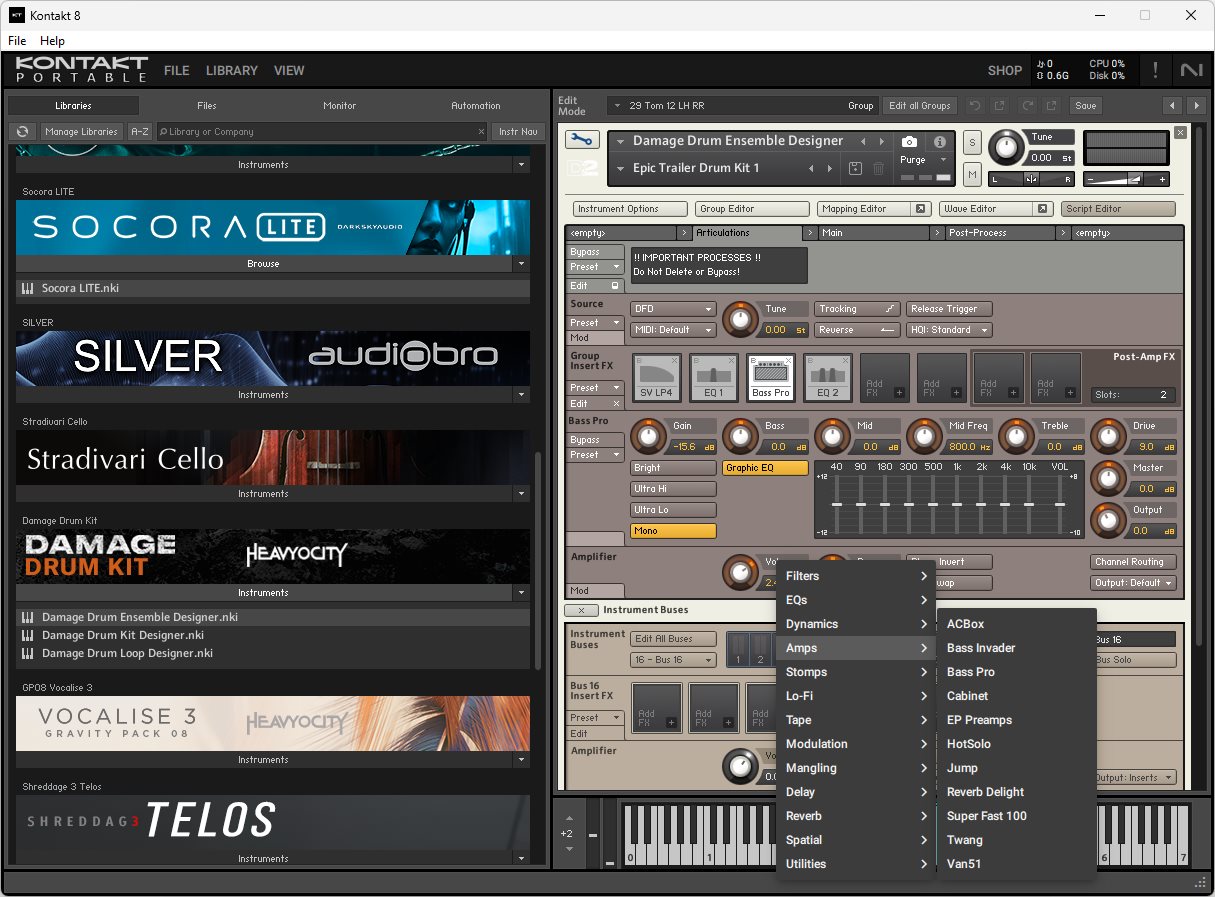This screenshot has height=897, width=1215.
Task: Open the Source Preset dropdown
Action: click(x=597, y=323)
